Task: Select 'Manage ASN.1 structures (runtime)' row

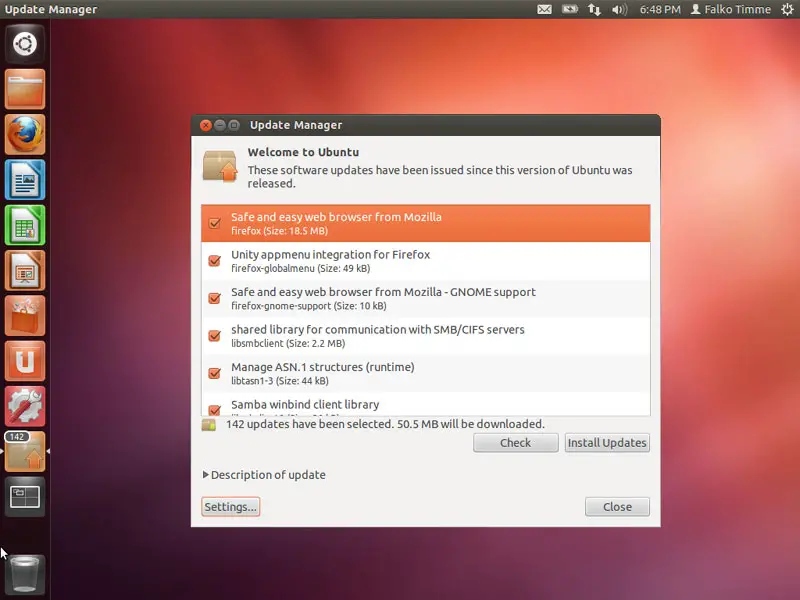Action: (x=426, y=373)
